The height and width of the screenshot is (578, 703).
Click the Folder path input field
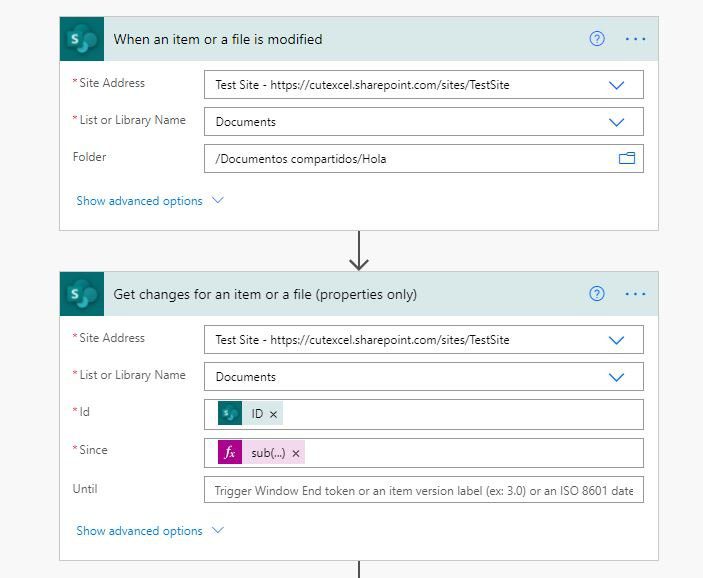(x=424, y=158)
